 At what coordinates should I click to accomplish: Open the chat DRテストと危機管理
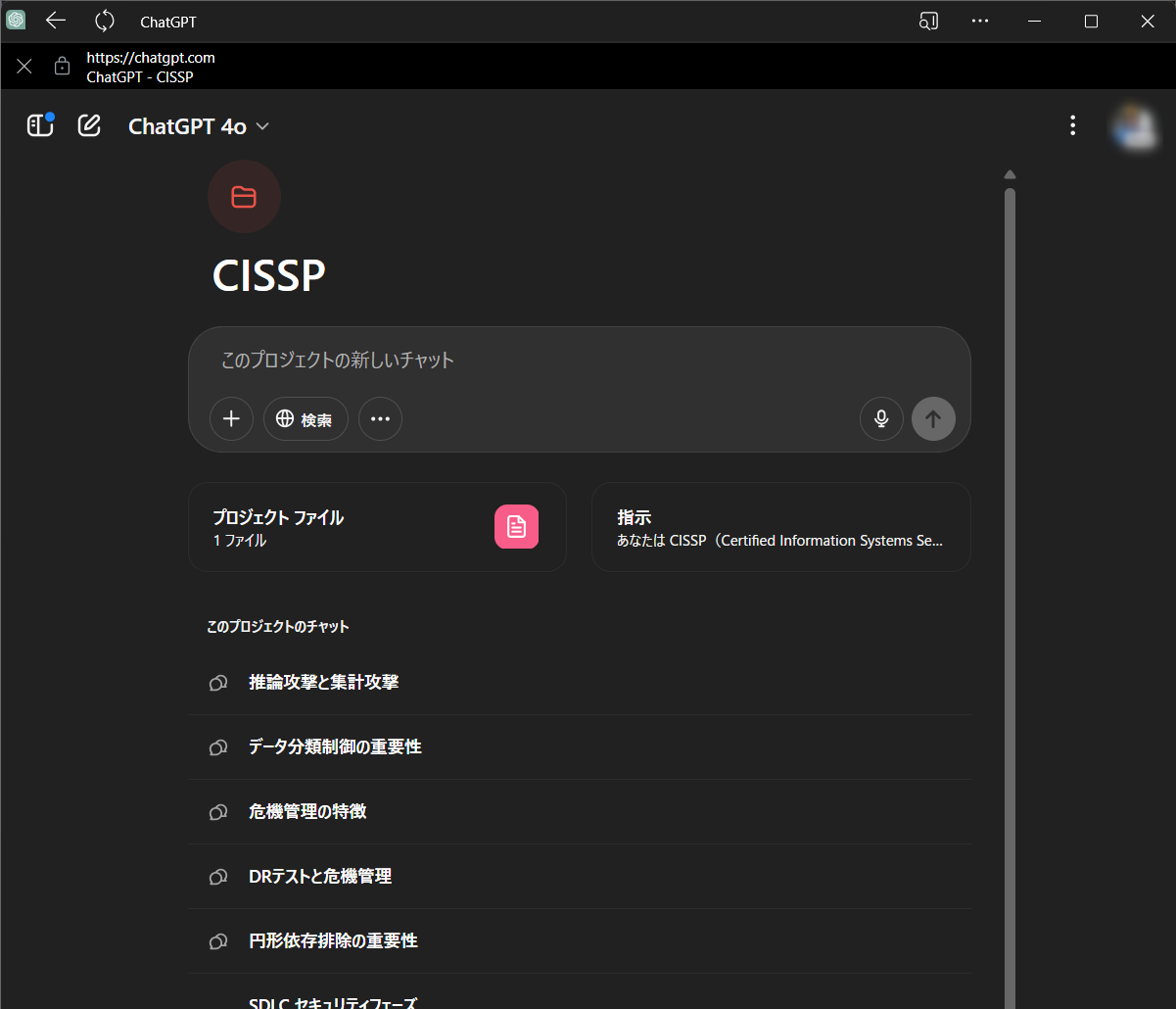579,877
